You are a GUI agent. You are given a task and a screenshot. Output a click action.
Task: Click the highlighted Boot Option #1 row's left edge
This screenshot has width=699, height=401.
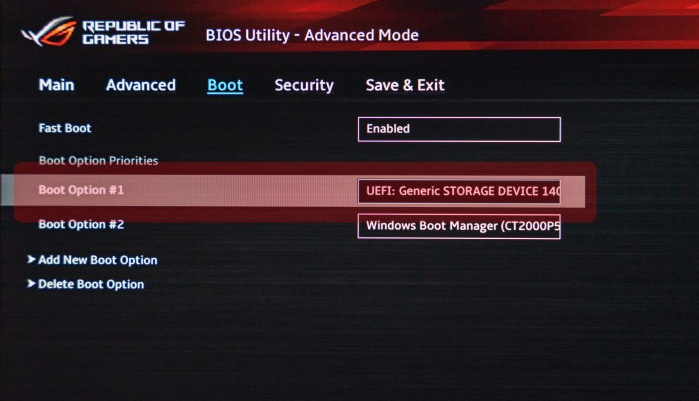coord(7,190)
